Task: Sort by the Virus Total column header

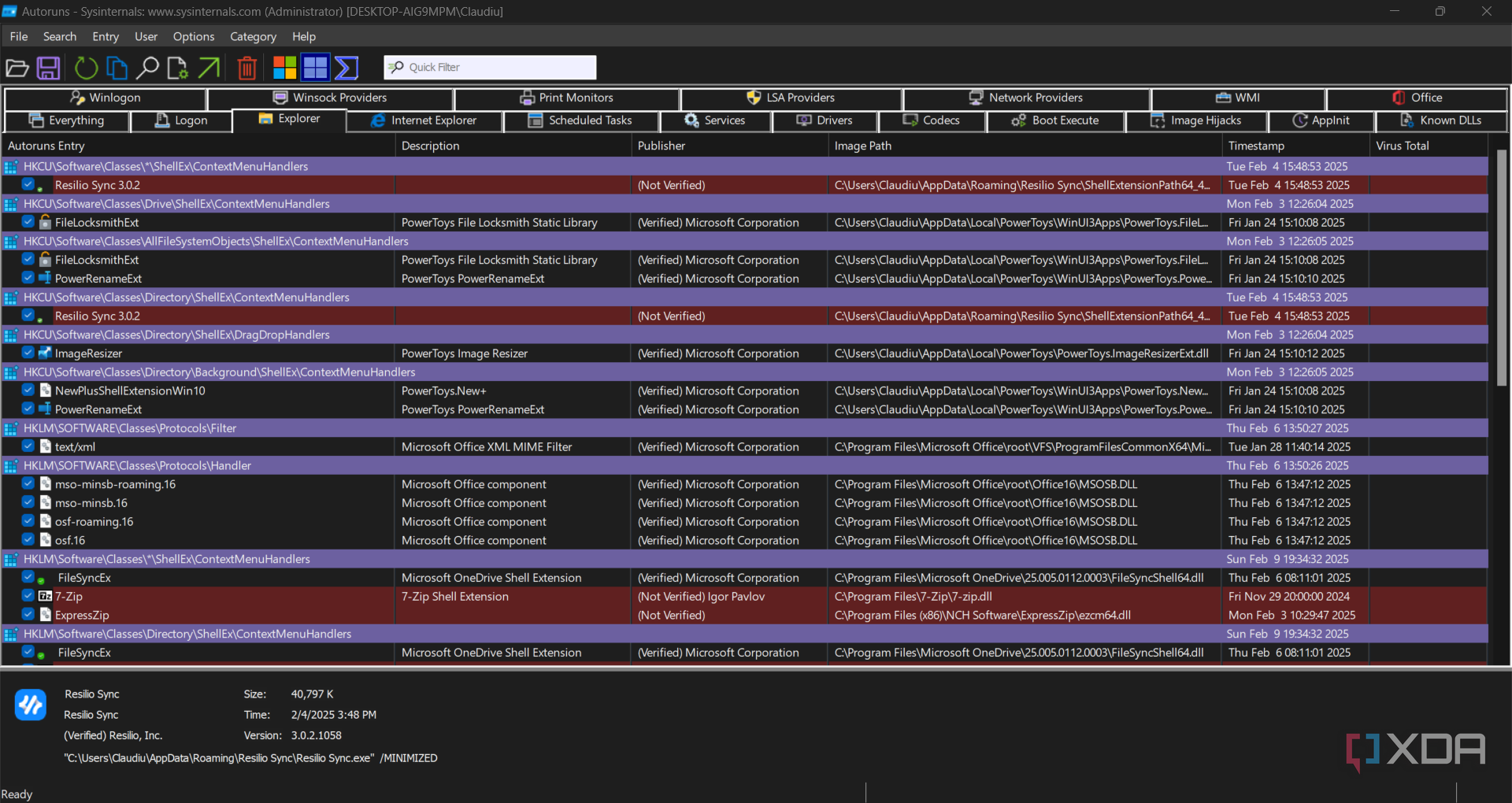Action: (1429, 146)
